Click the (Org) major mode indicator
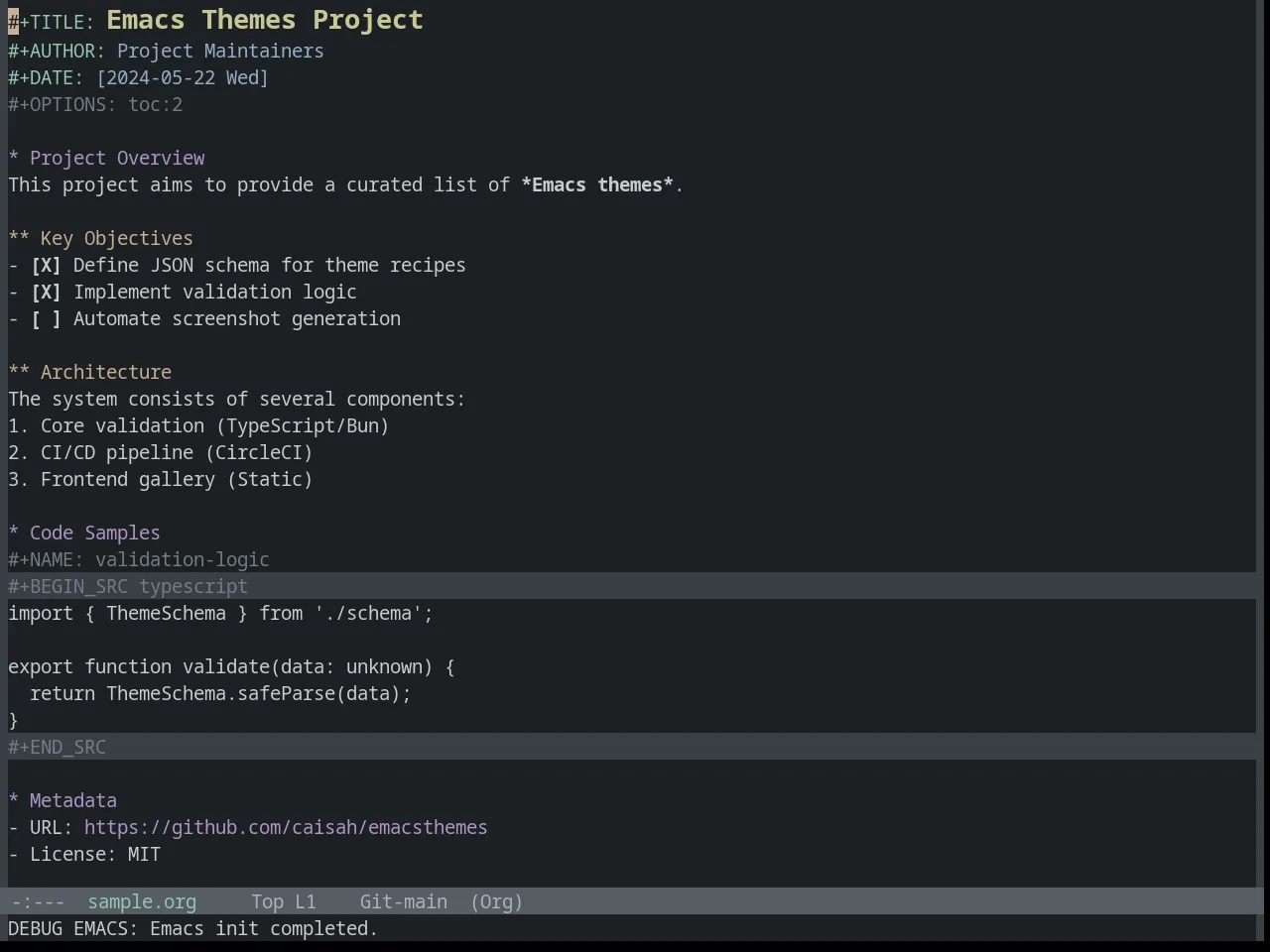Viewport: 1270px width, 952px height. [x=496, y=901]
